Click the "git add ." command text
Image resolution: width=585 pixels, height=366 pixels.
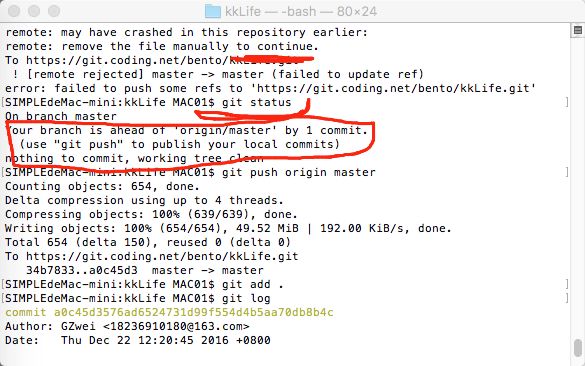253,284
